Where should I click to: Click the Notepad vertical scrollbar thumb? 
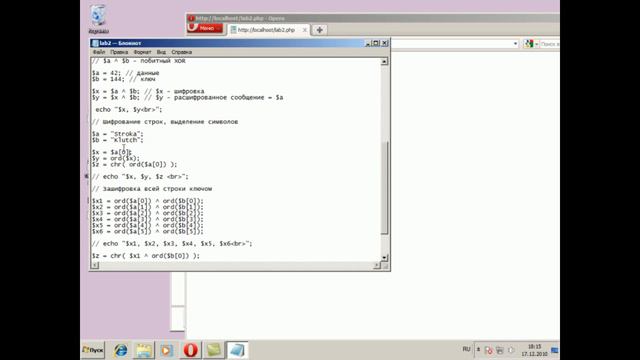[384, 188]
